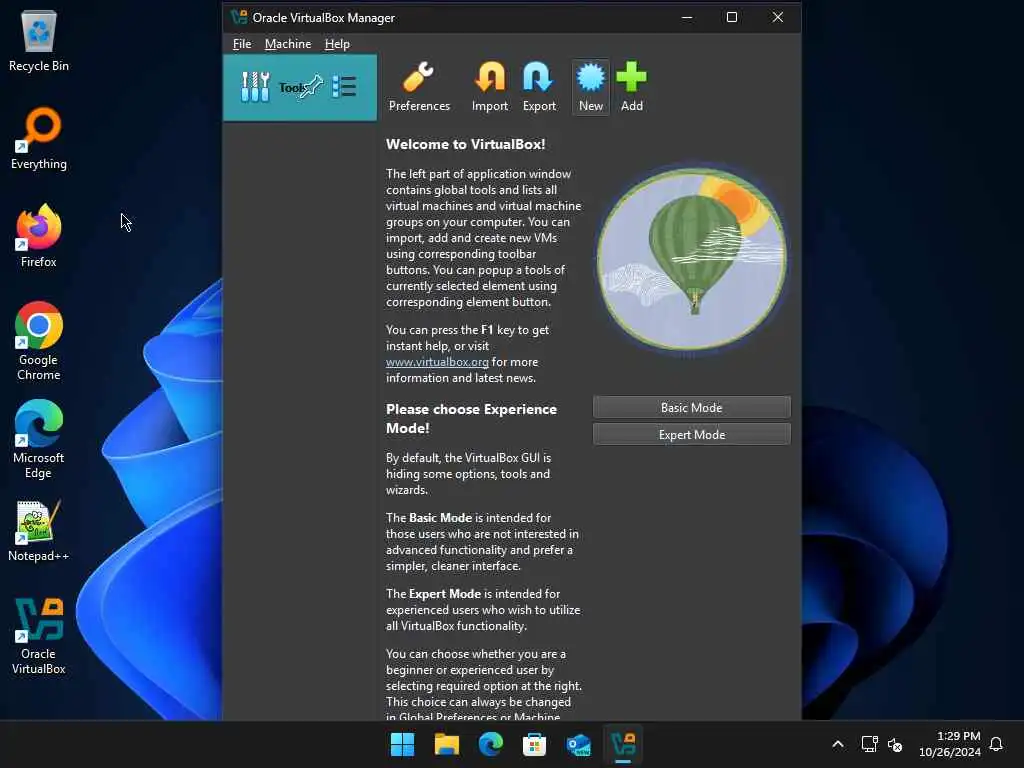Click the pin icon beside Tools
Viewport: 1024px width, 768px height.
(x=310, y=86)
